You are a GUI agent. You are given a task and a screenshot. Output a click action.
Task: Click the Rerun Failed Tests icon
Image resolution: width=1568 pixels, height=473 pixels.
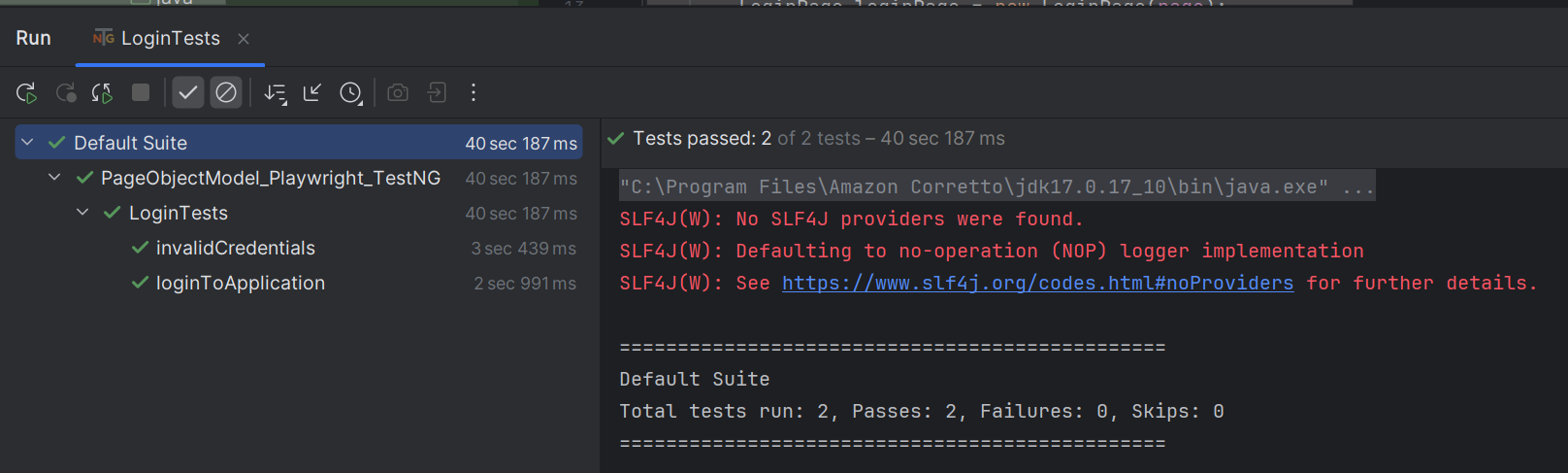65,93
